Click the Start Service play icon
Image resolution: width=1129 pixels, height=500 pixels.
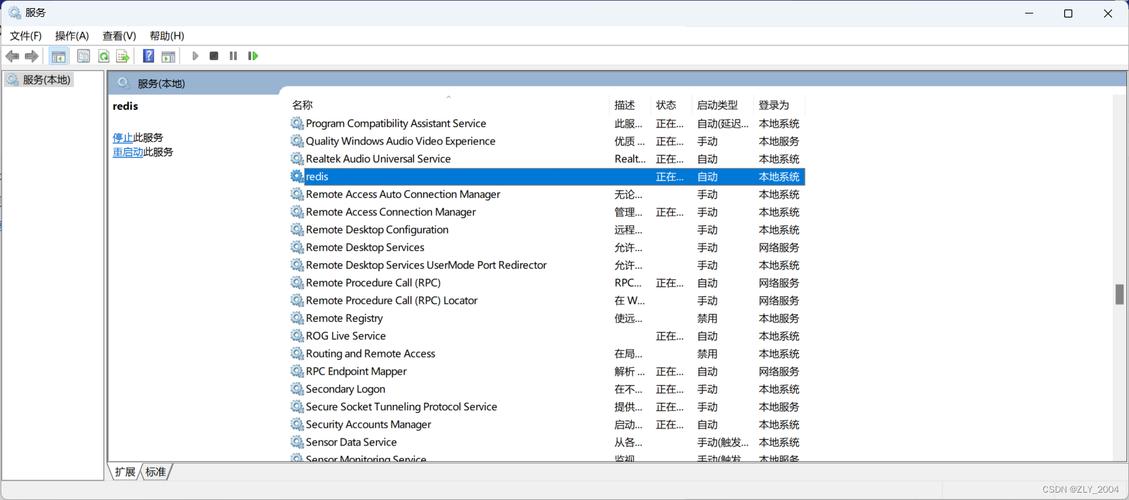pyautogui.click(x=195, y=55)
